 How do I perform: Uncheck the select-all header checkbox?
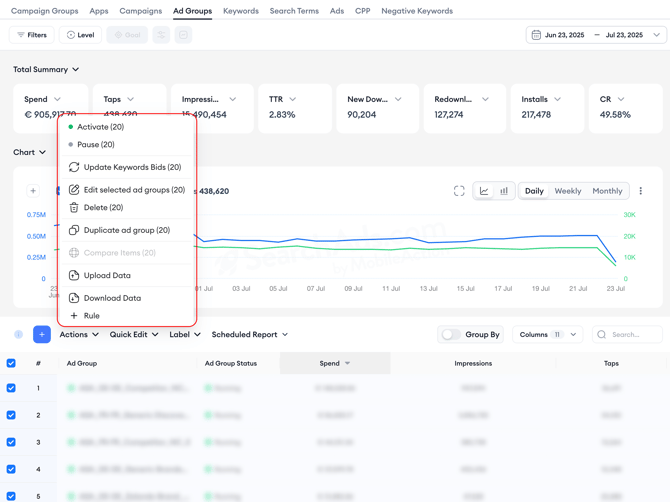click(x=11, y=364)
